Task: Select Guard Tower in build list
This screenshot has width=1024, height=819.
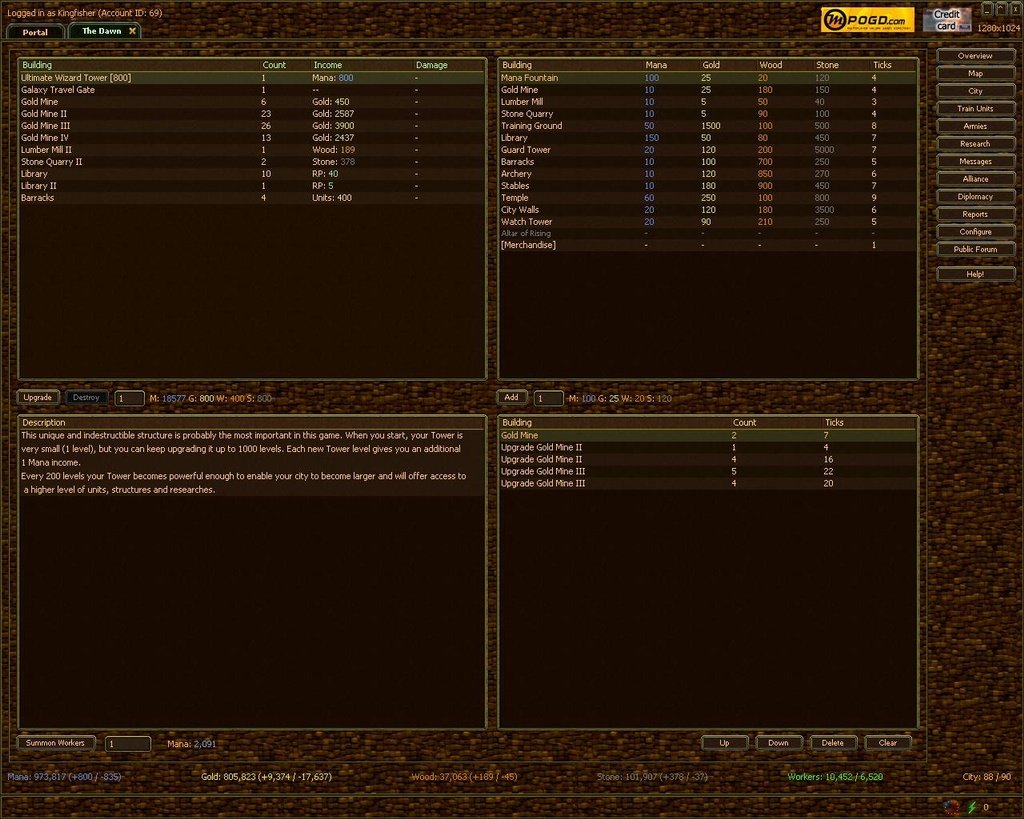Action: tap(526, 150)
